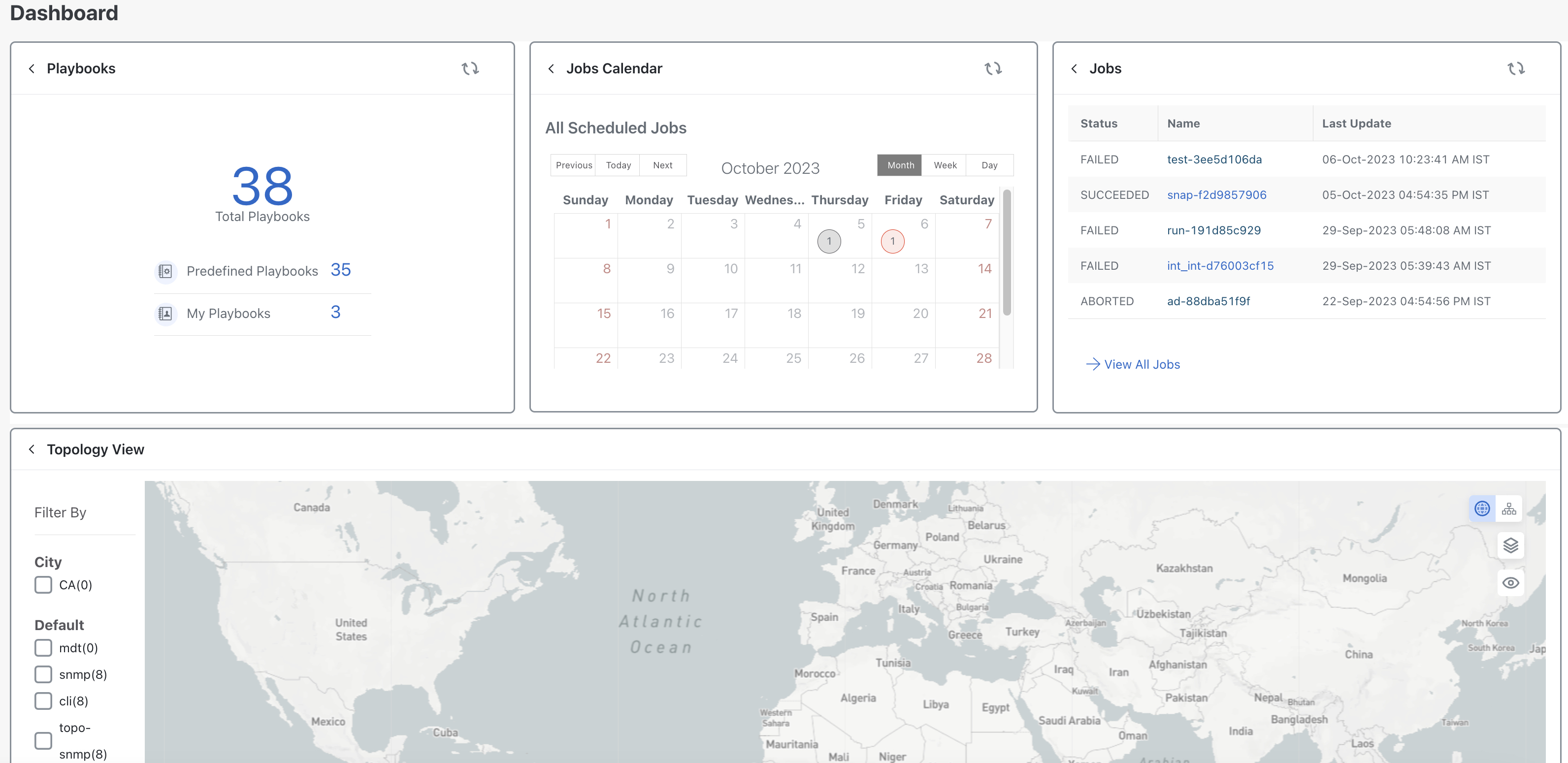The height and width of the screenshot is (763, 1568).
Task: Enable the mdt(0) default checkbox
Action: click(x=42, y=648)
